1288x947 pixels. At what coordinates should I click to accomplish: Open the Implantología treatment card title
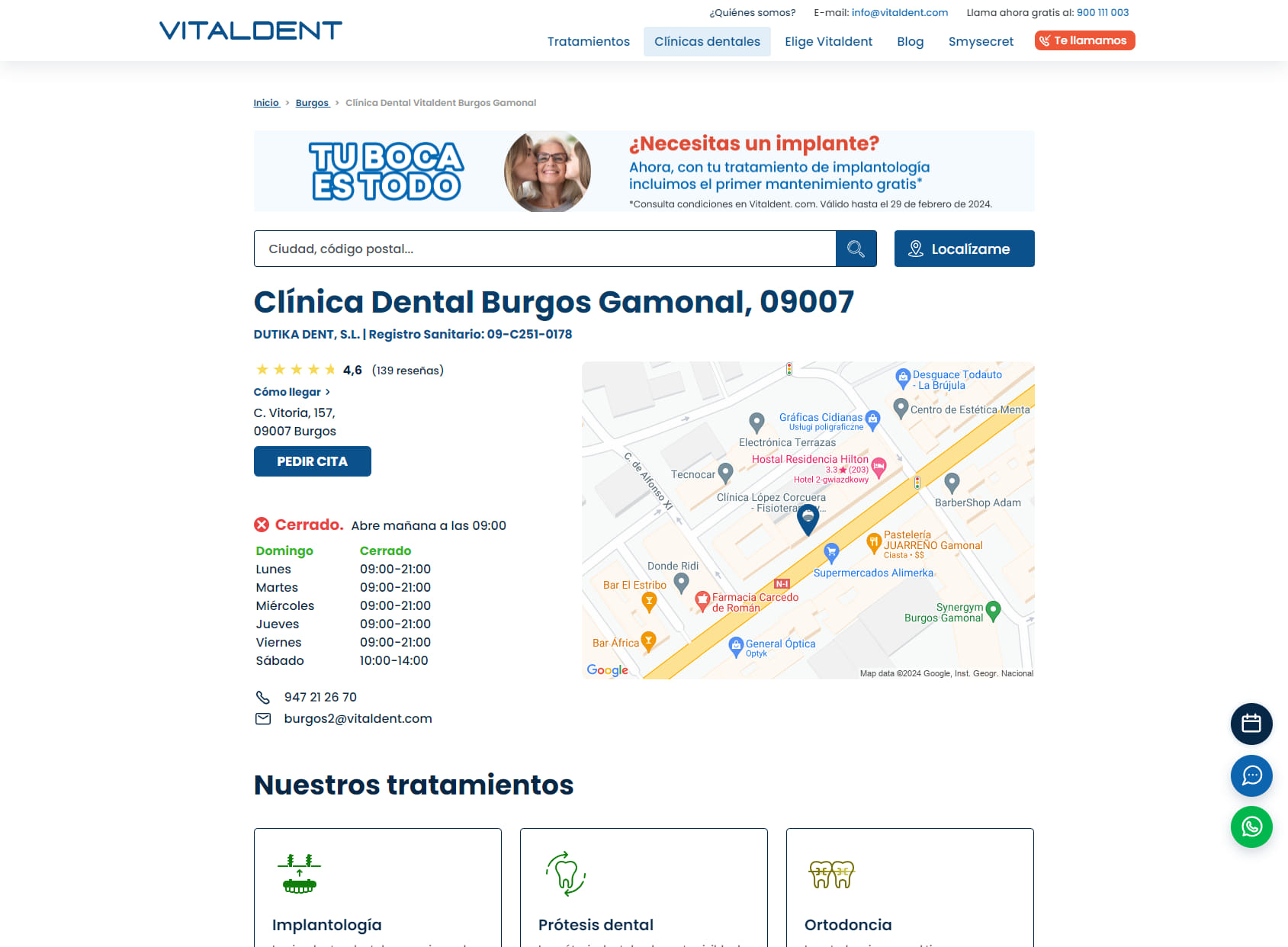coord(327,925)
